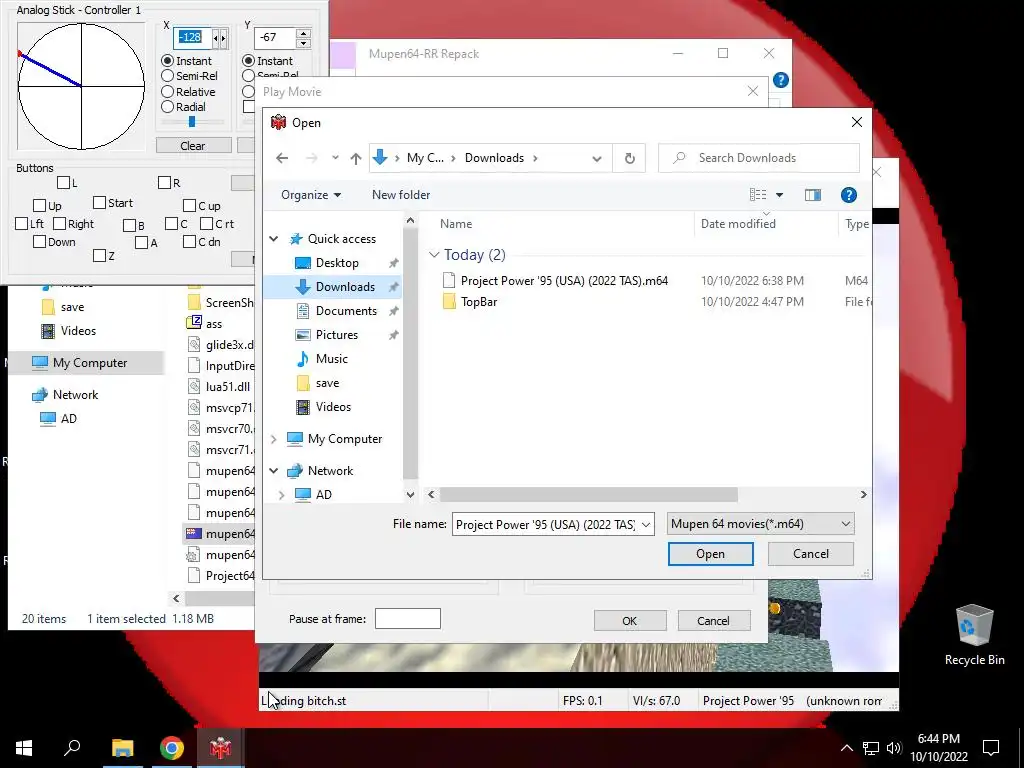The image size is (1024, 768).
Task: Select Semi-Rel radio for X axis
Action: pyautogui.click(x=168, y=76)
